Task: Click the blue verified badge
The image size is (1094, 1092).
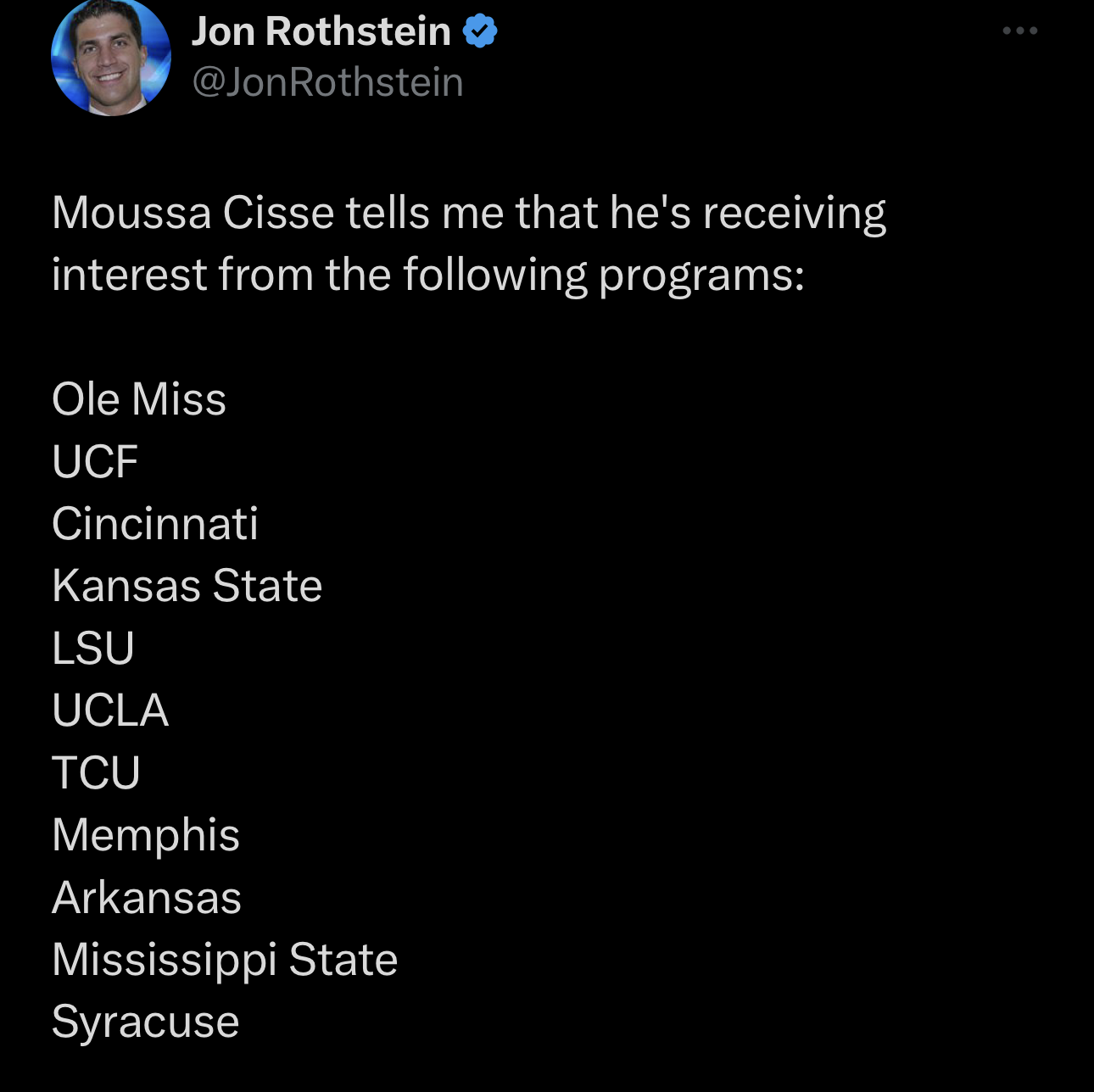Action: pyautogui.click(x=480, y=32)
